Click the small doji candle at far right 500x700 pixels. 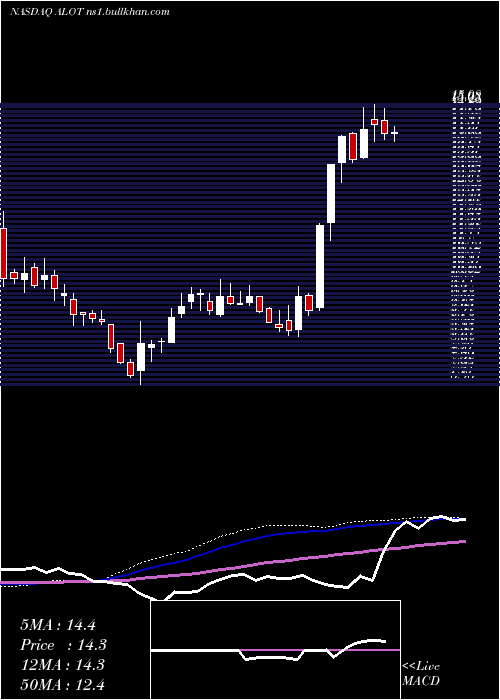click(x=394, y=133)
